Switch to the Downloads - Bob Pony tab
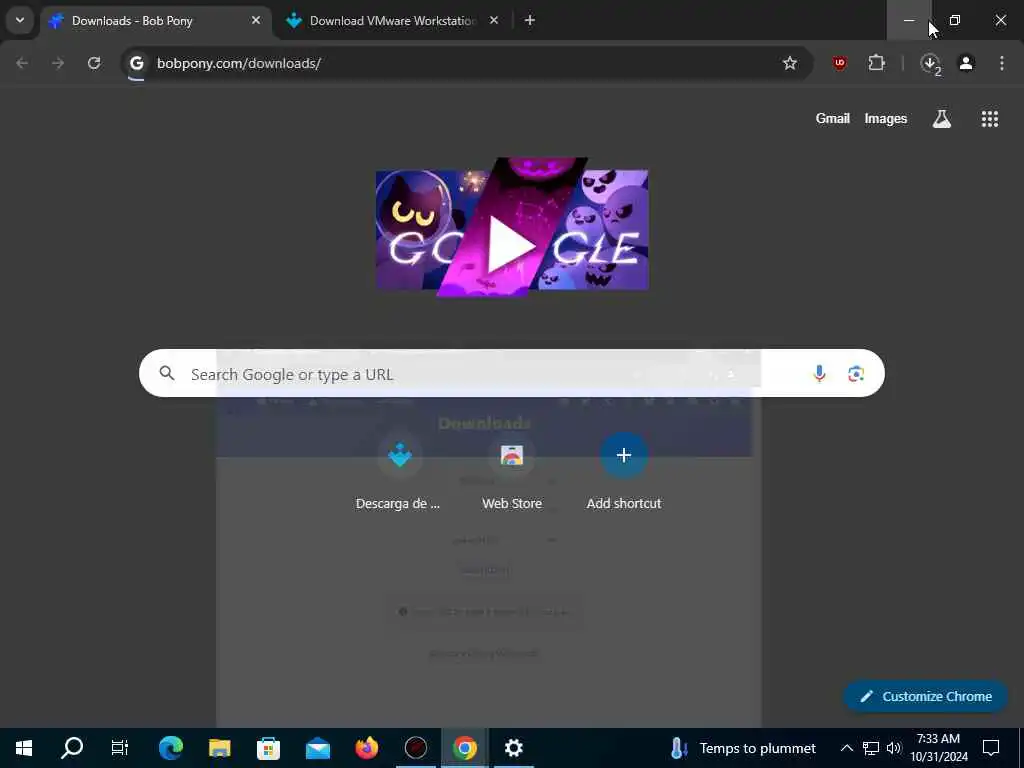Viewport: 1024px width, 768px height. (157, 21)
